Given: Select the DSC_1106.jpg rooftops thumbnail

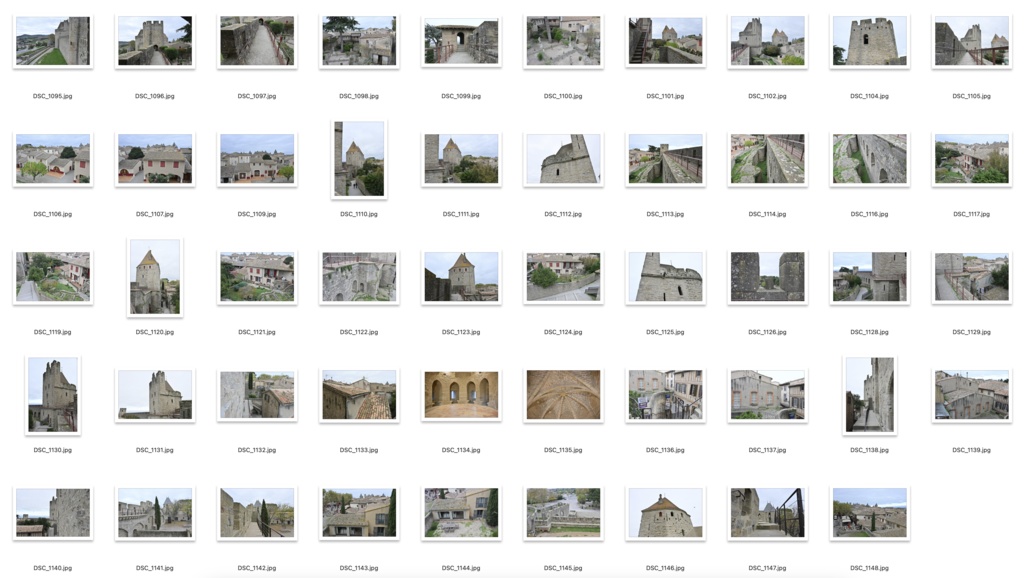Looking at the screenshot, I should tap(53, 159).
